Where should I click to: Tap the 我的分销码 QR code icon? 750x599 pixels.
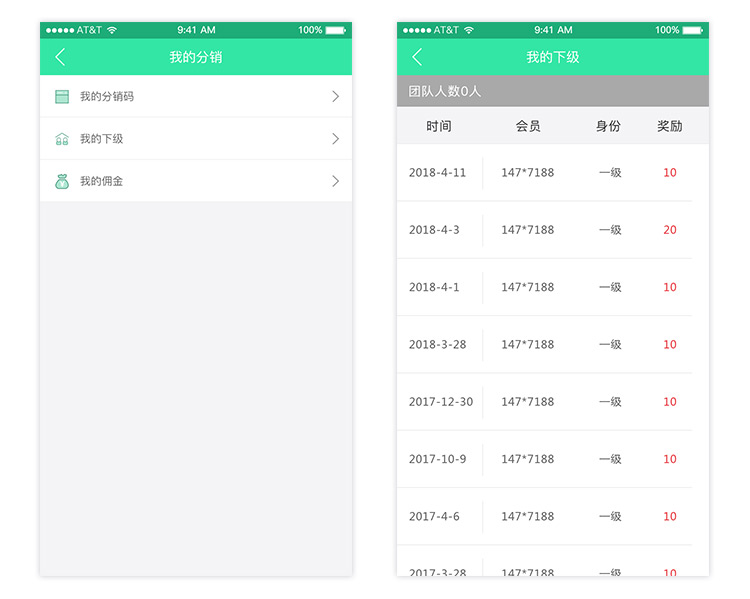(62, 97)
